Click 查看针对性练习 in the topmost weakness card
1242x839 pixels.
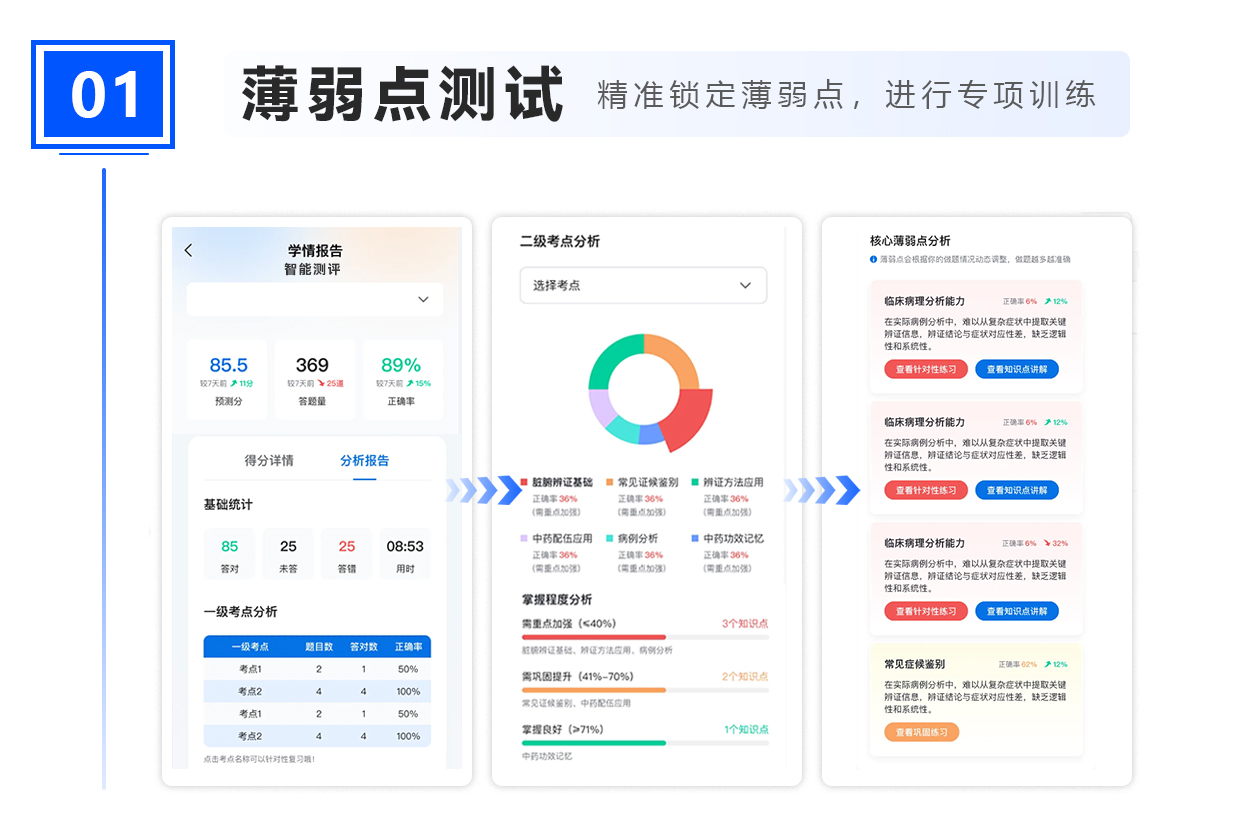(925, 369)
